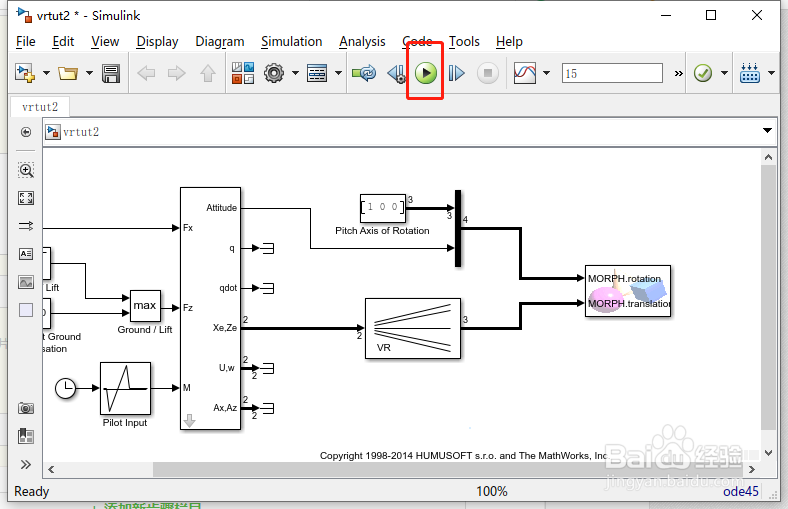Save the model with the floppy disk icon
Viewport: 788px width, 509px height.
(111, 73)
